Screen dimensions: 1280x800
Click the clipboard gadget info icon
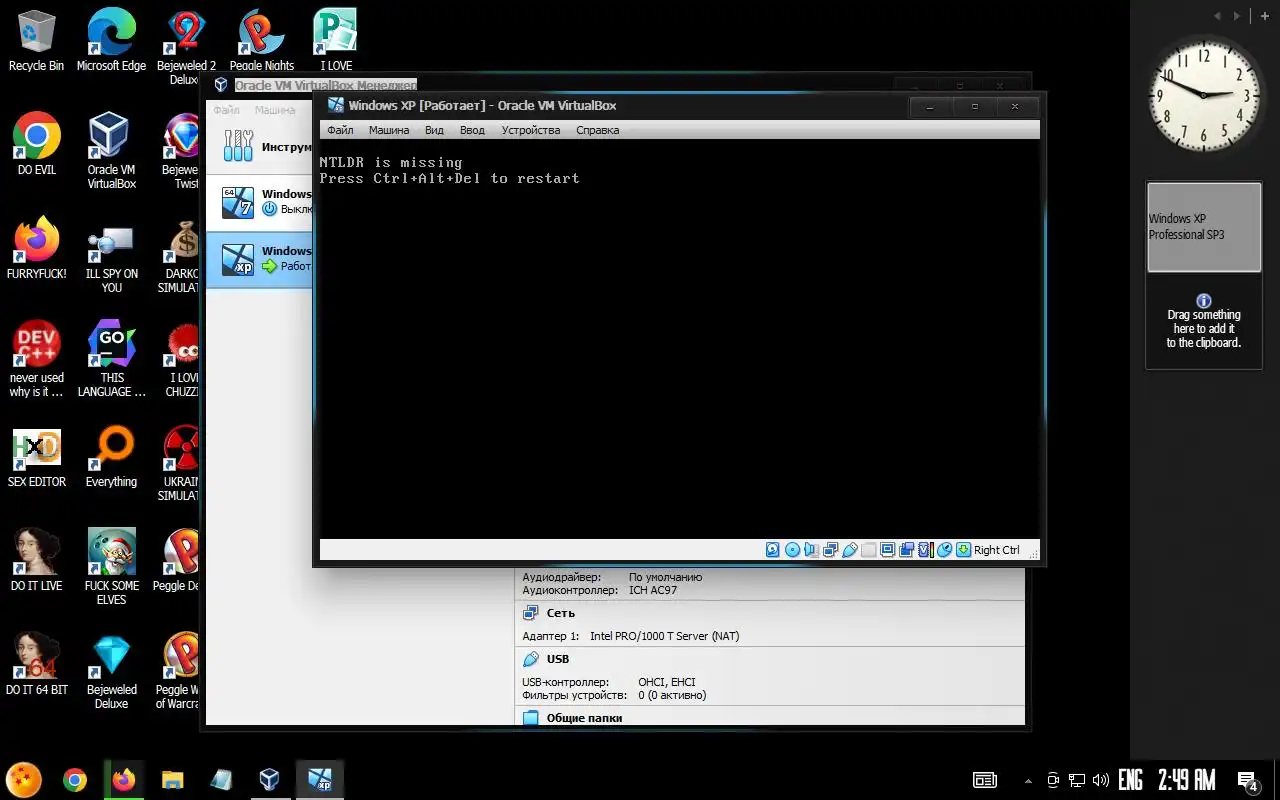1204,301
